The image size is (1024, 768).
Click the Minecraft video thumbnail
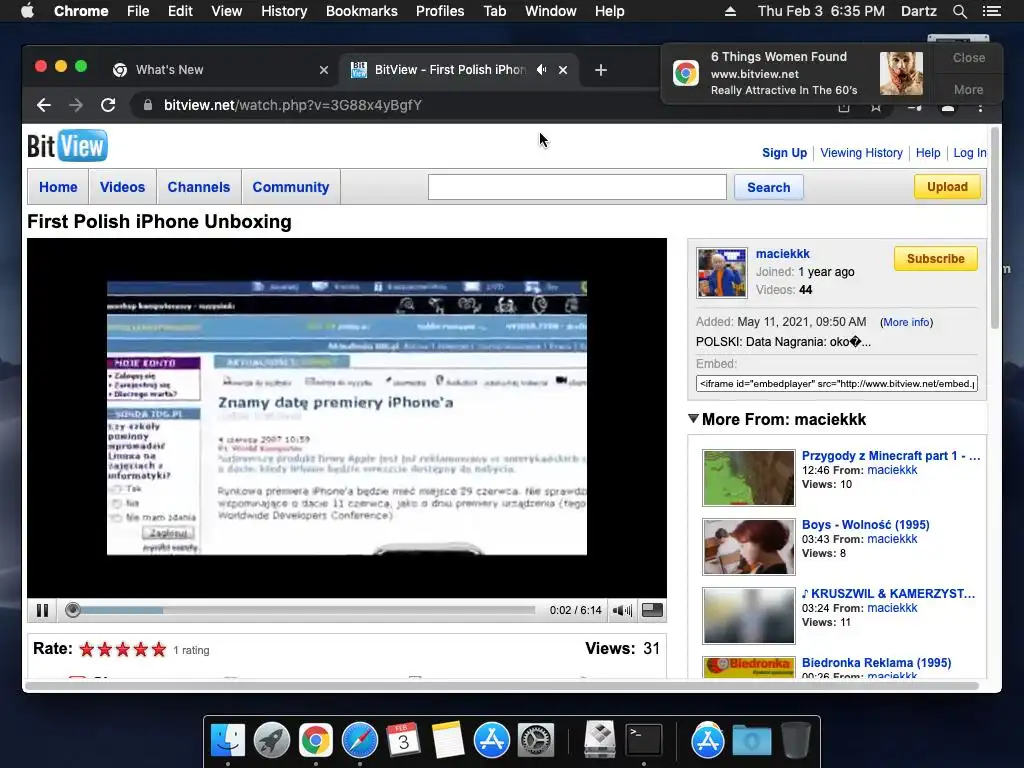(748, 478)
